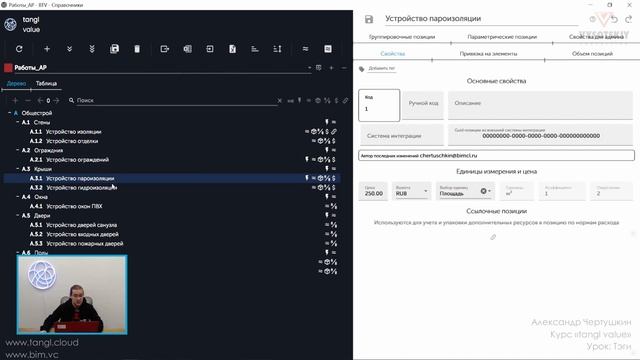The height and width of the screenshot is (360, 640).
Task: Click the Добавить тег link
Action: point(382,69)
